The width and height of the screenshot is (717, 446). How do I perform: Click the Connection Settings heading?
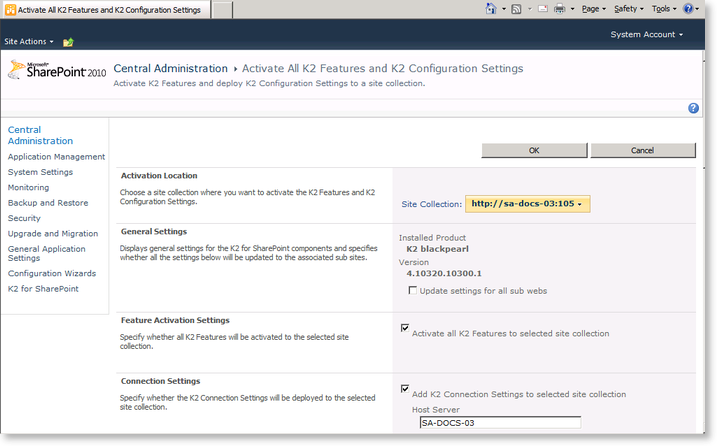[161, 381]
